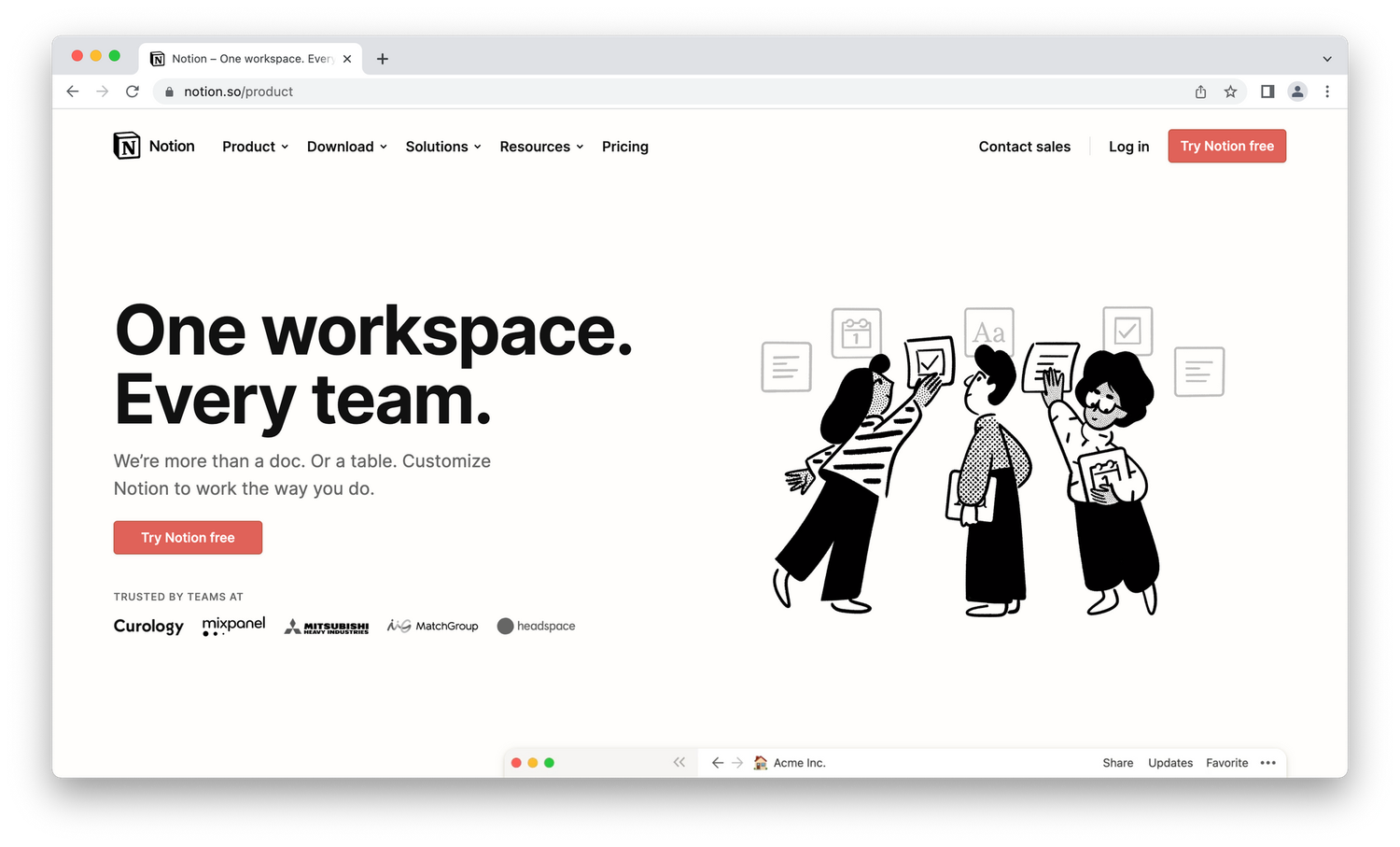Screen dimensions: 1400x847
Task: Close the Notion browser tab
Action: 347,59
